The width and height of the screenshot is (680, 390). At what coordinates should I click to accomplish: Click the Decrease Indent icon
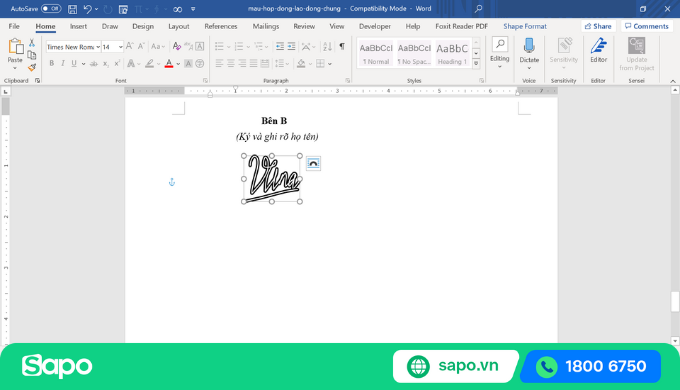(280, 46)
